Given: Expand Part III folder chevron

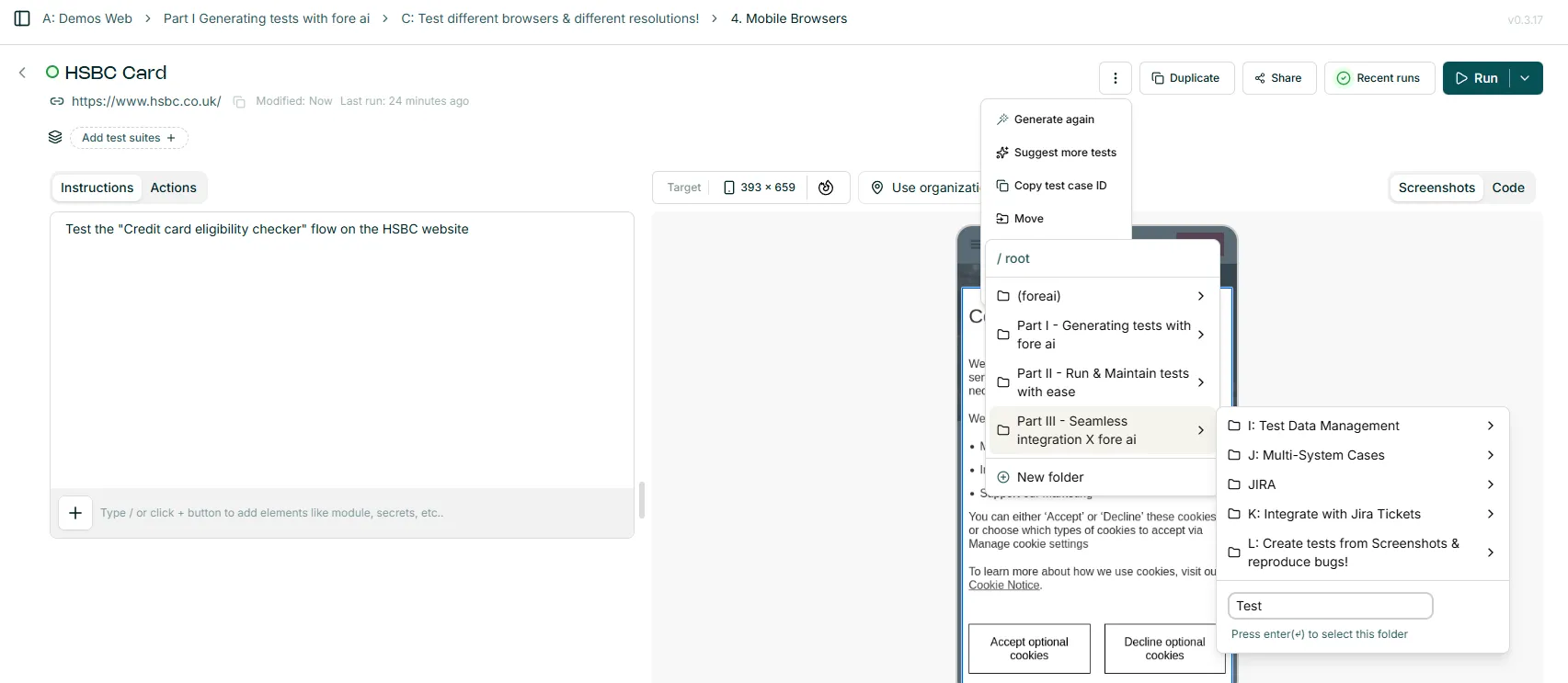Looking at the screenshot, I should (x=1201, y=430).
